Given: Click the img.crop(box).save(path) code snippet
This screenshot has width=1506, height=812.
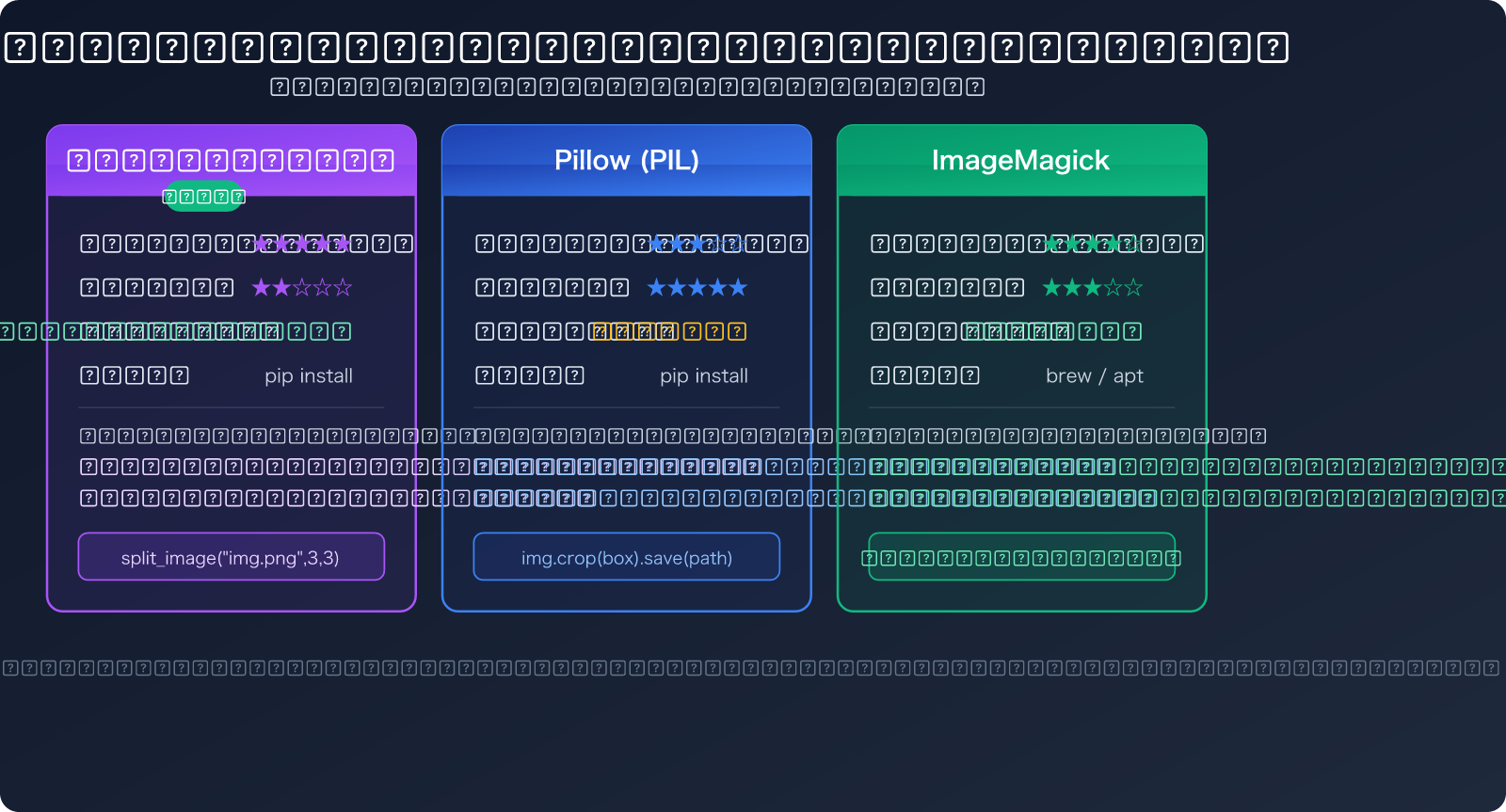Looking at the screenshot, I should point(627,557).
